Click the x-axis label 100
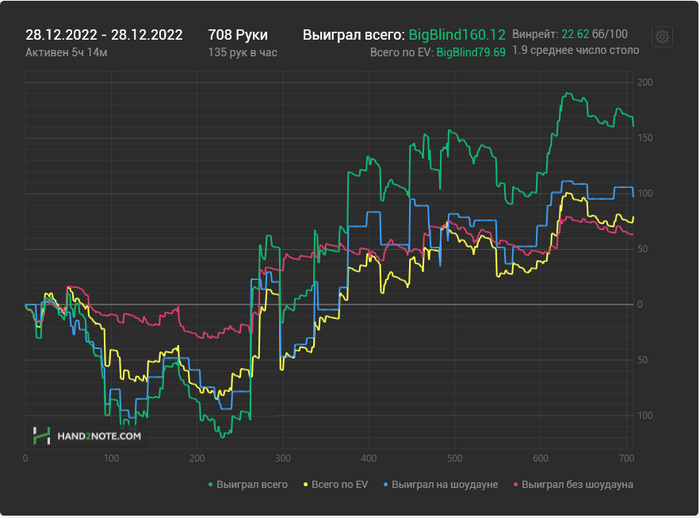The image size is (700, 518). pos(111,459)
